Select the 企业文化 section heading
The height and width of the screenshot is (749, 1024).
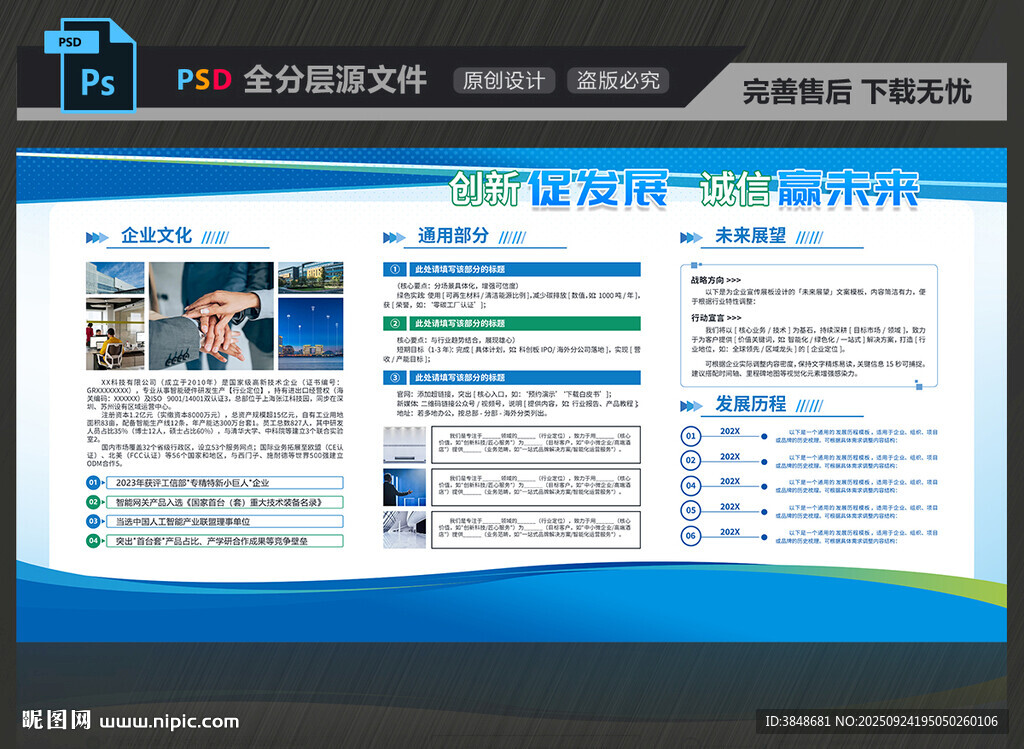[x=157, y=235]
